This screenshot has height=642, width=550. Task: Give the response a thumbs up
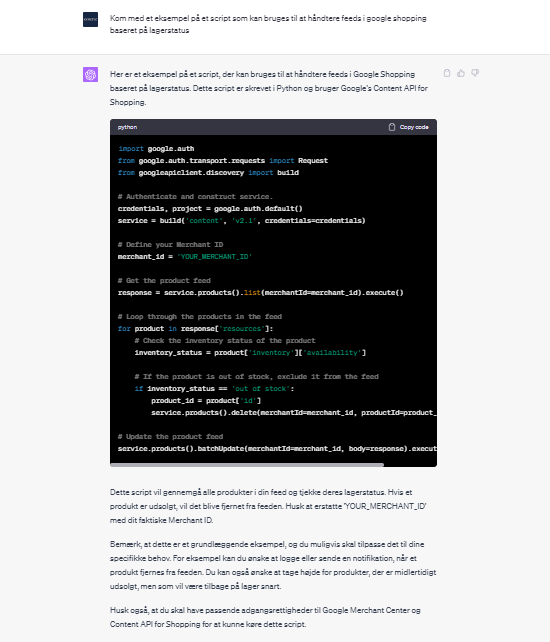pos(461,73)
